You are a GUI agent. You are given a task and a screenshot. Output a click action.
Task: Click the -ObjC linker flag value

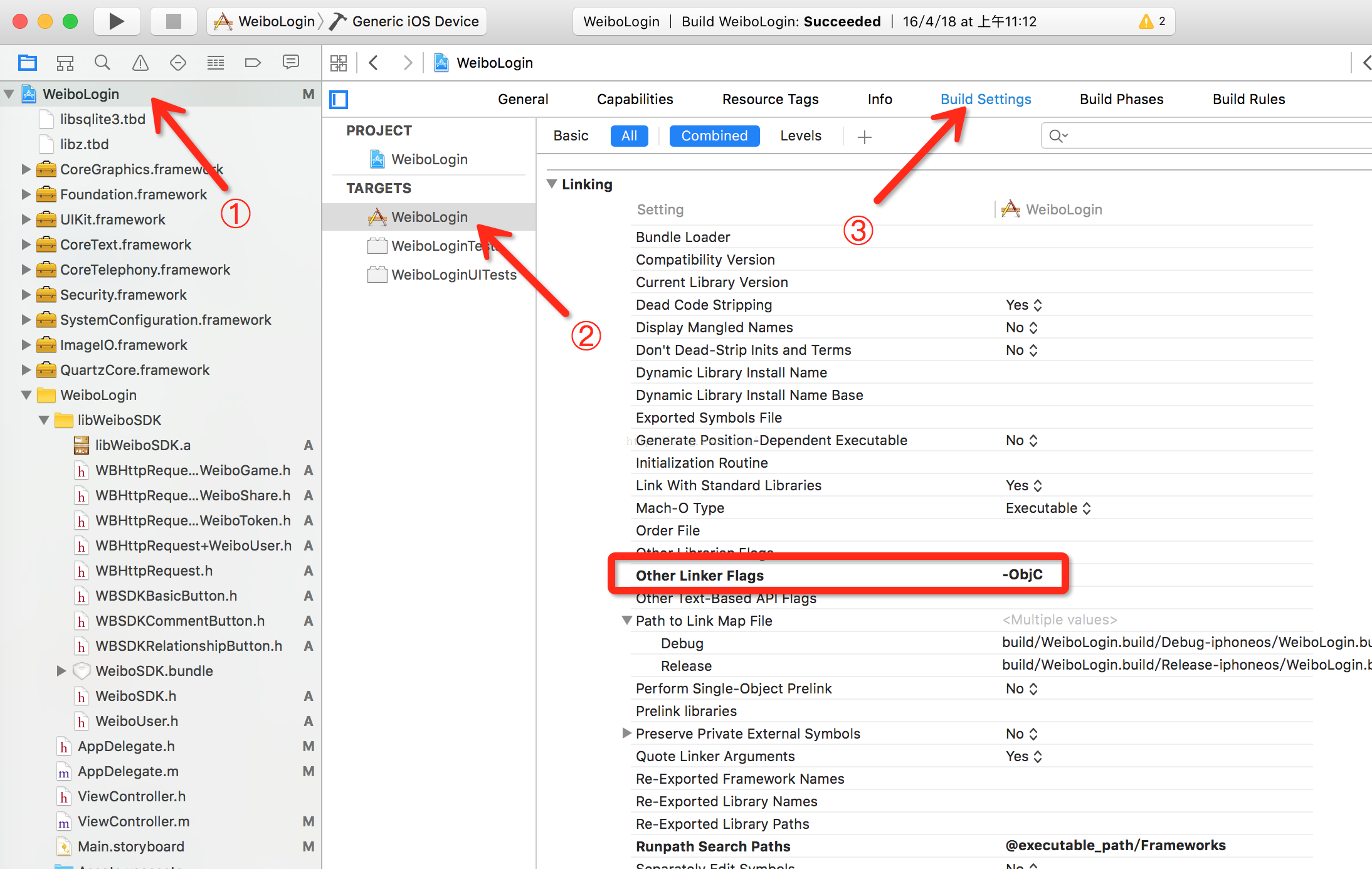coord(1023,574)
